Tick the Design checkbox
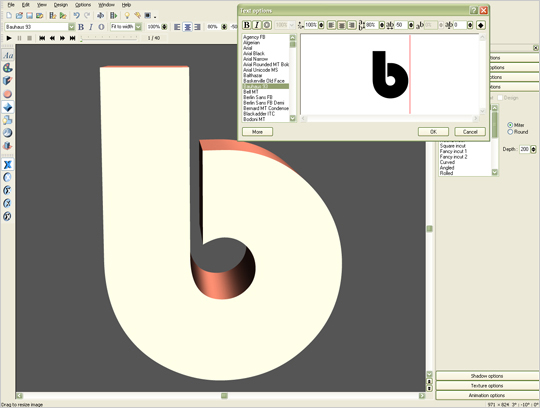Viewport: 540px width, 408px height. click(x=500, y=98)
